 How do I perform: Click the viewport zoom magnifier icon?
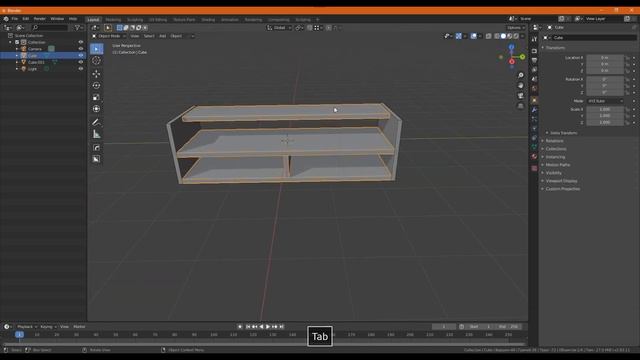point(520,76)
